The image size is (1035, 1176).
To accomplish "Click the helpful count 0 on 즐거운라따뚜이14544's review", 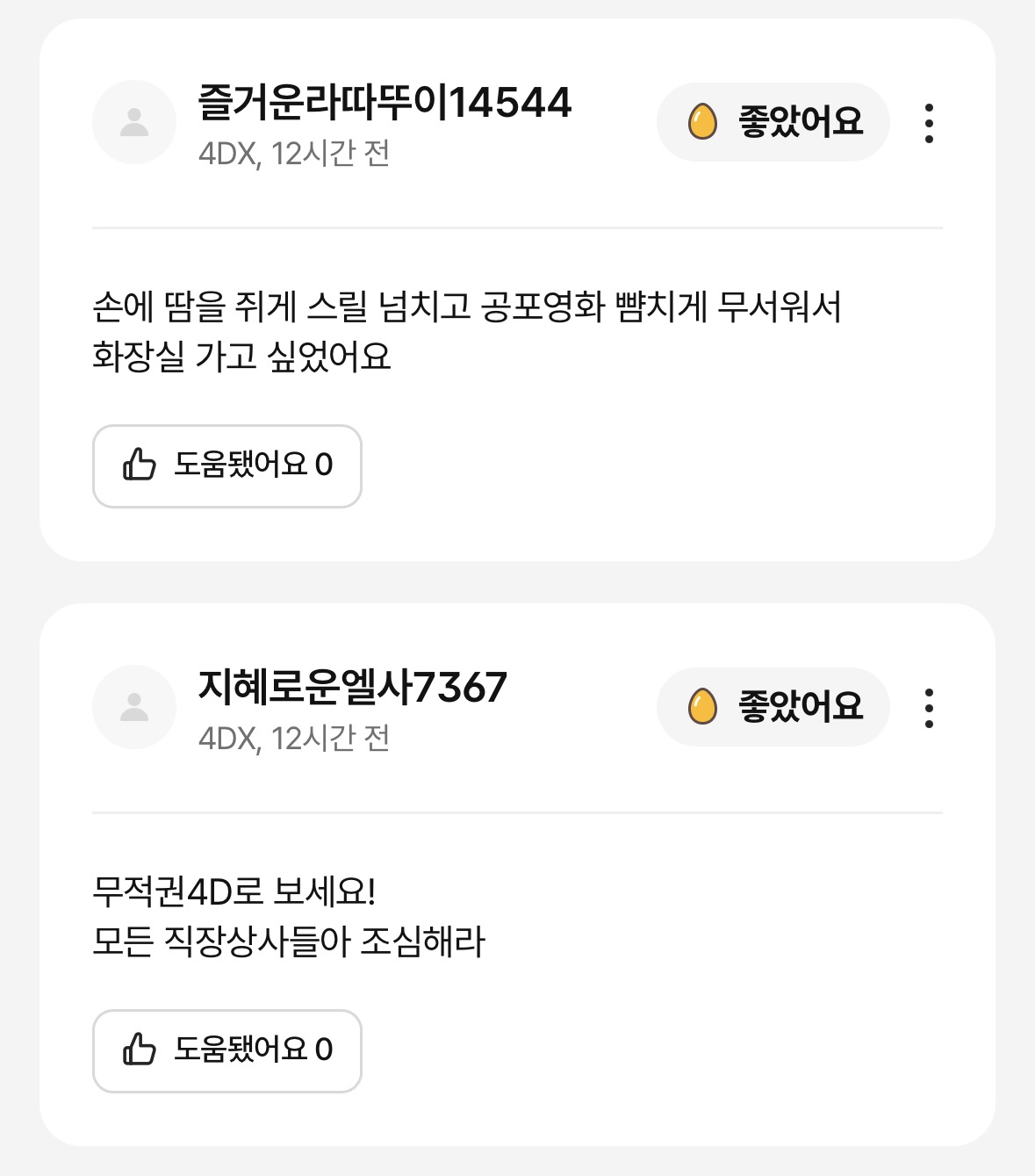I will pyautogui.click(x=324, y=465).
